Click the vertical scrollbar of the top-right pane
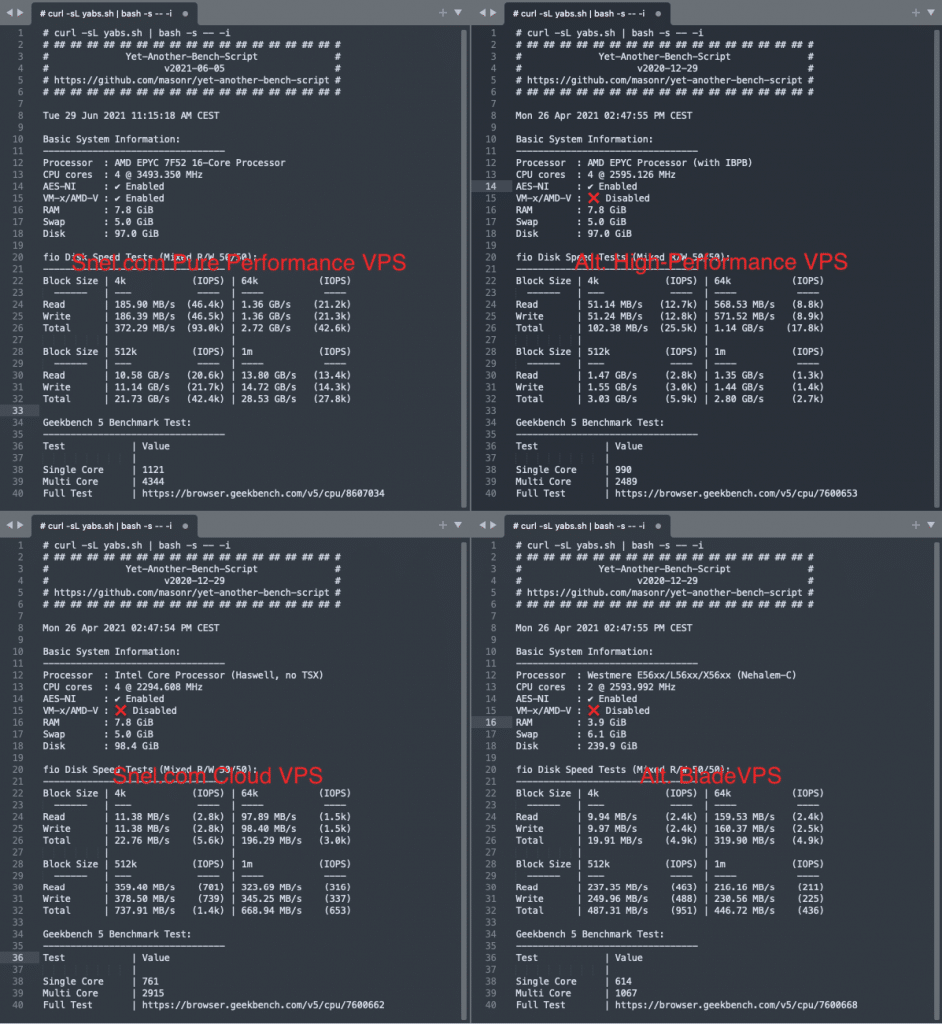The width and height of the screenshot is (942, 1024). (937, 266)
